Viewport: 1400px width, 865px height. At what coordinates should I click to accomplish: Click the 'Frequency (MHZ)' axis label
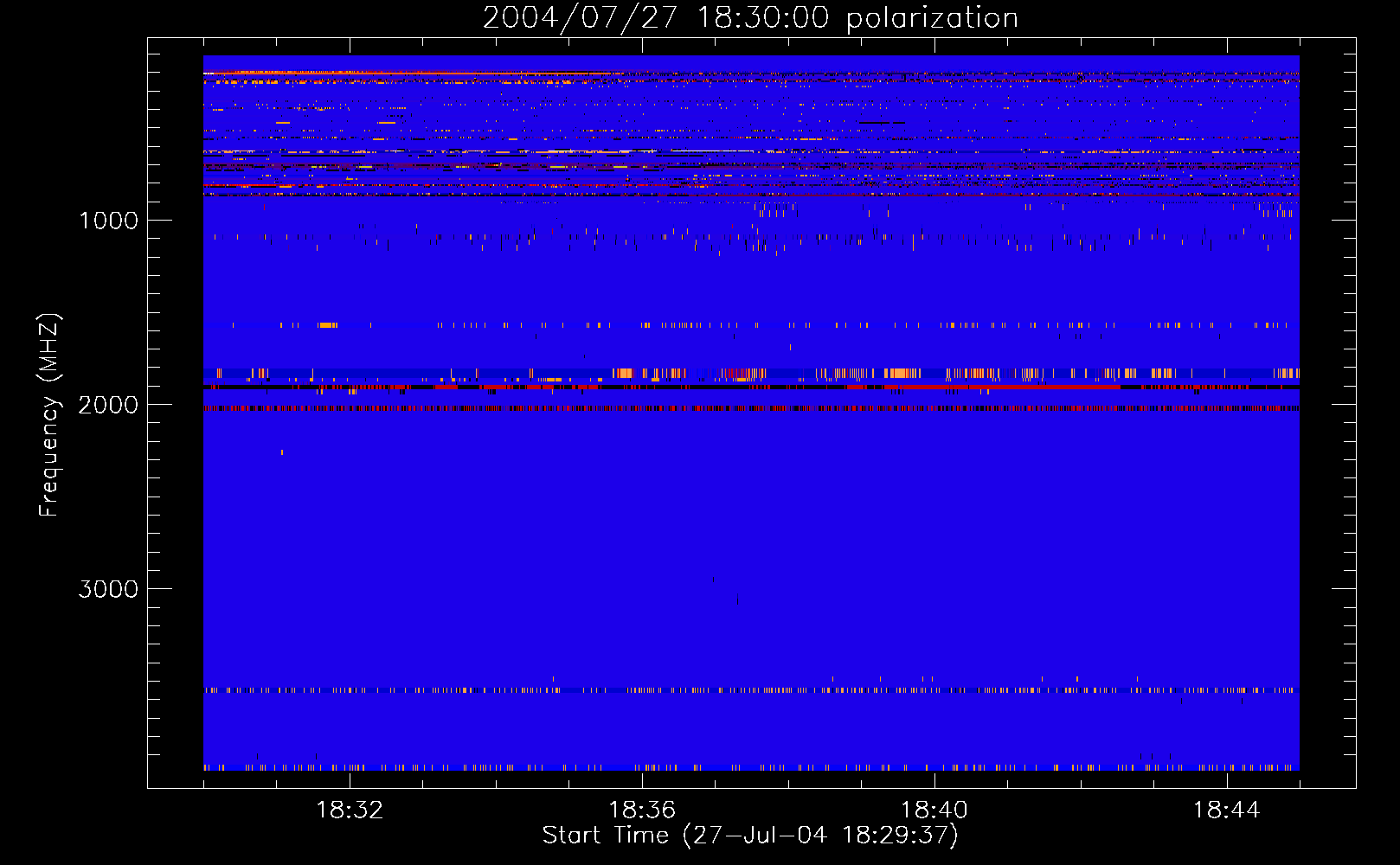point(49,415)
